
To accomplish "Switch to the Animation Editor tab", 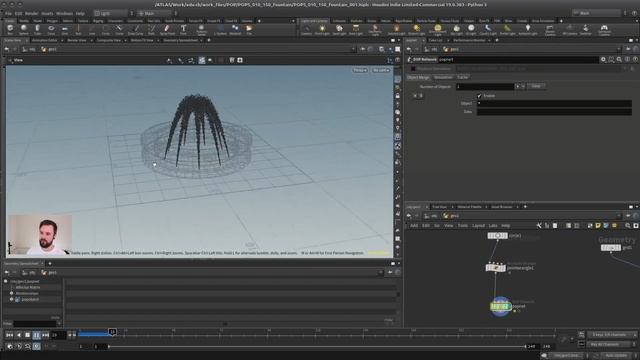I will tap(44, 40).
